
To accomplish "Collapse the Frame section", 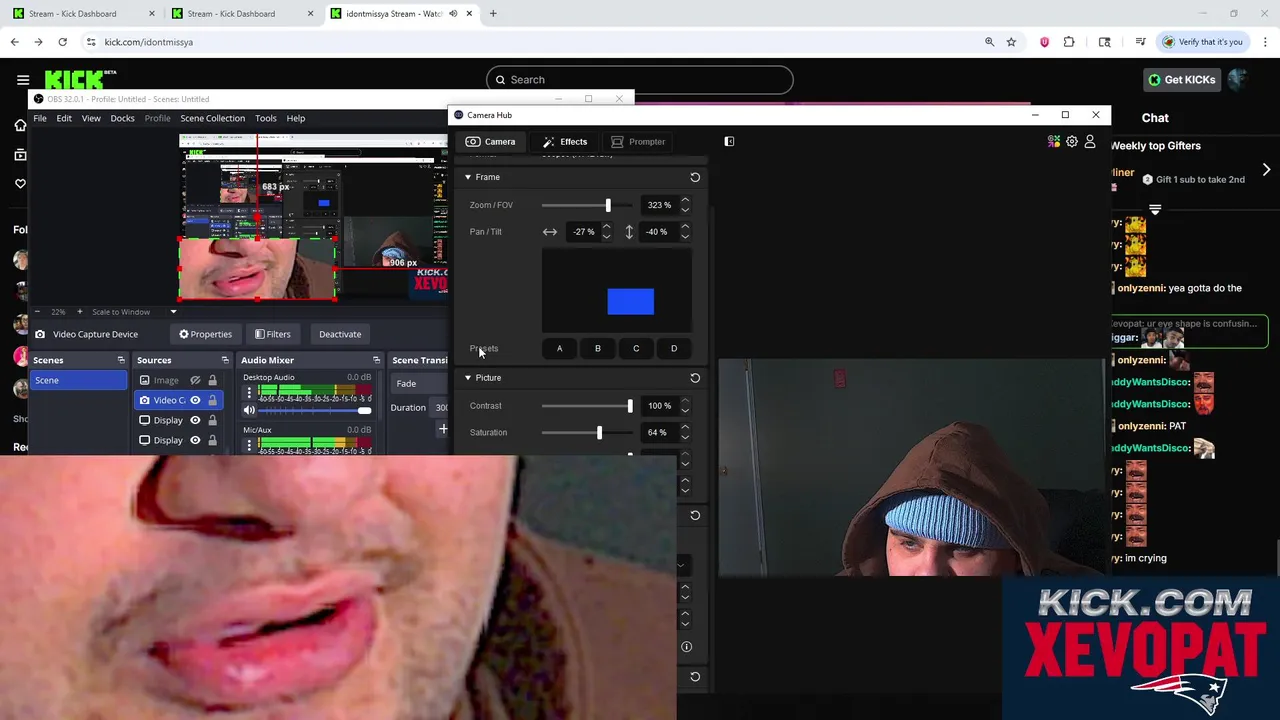I will tap(467, 177).
